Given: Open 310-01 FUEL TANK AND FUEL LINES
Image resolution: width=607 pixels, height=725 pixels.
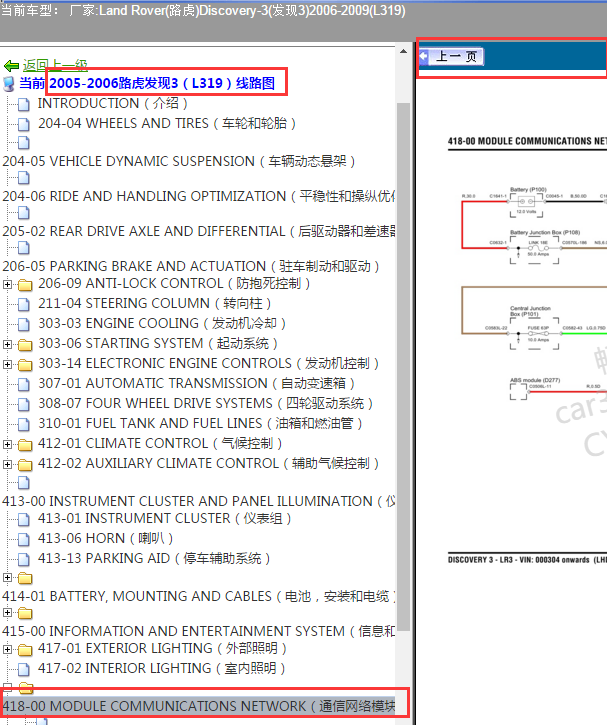Looking at the screenshot, I should 200,423.
